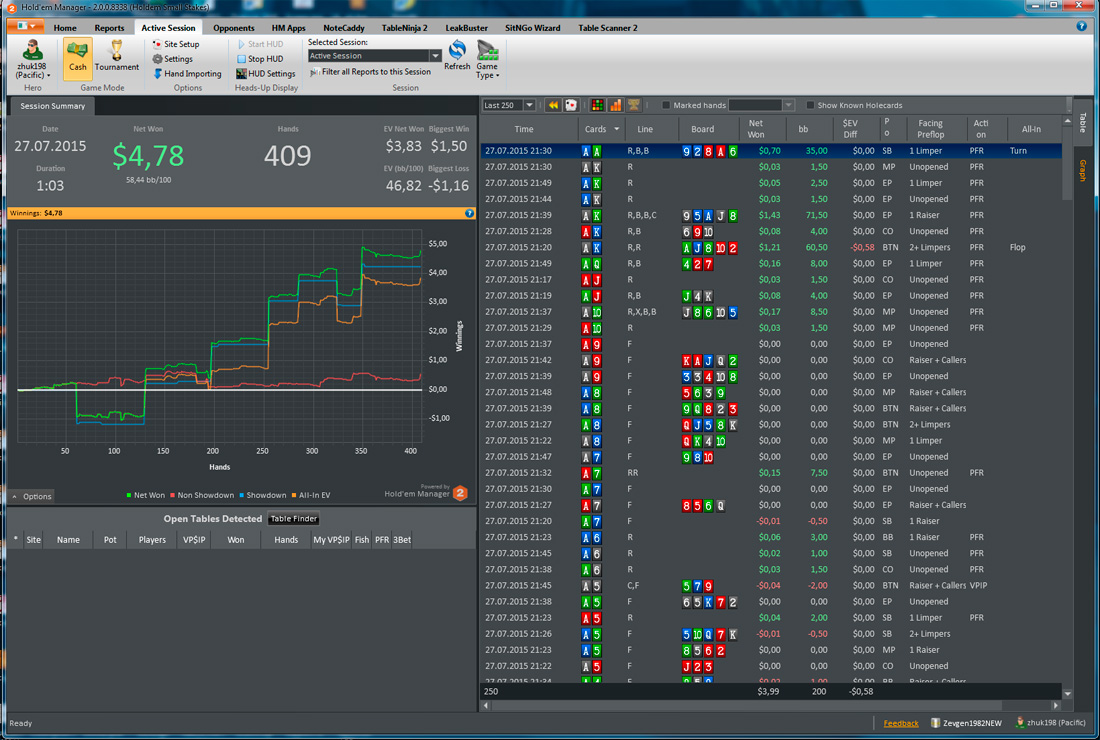
Task: Click zhuk198 (Pacific) in status bar
Action: click(x=1050, y=722)
